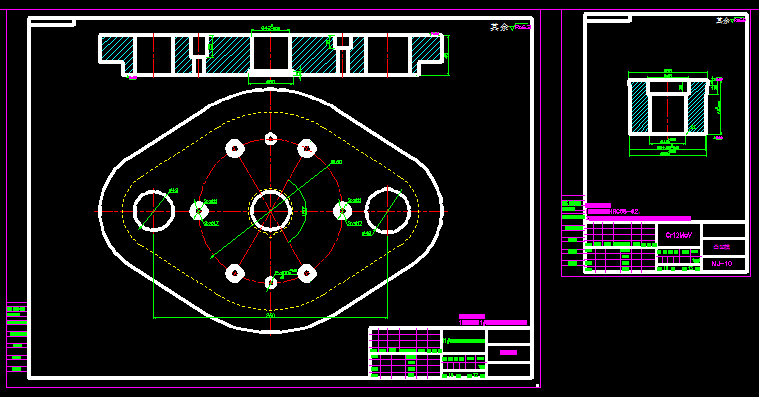Select the lower-left bolt hole

tap(235, 274)
